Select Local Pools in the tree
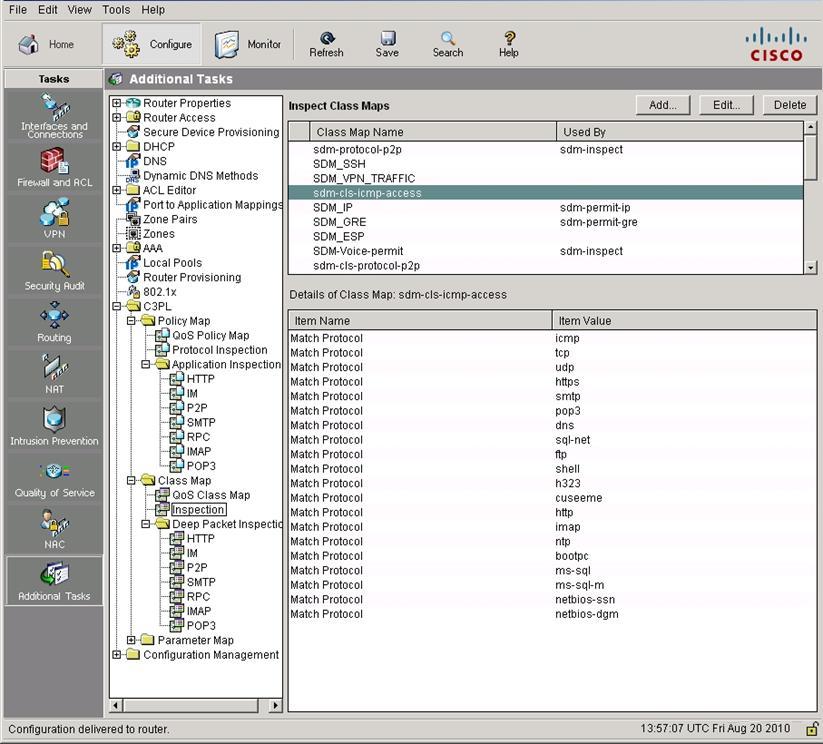This screenshot has height=744, width=823. click(172, 263)
